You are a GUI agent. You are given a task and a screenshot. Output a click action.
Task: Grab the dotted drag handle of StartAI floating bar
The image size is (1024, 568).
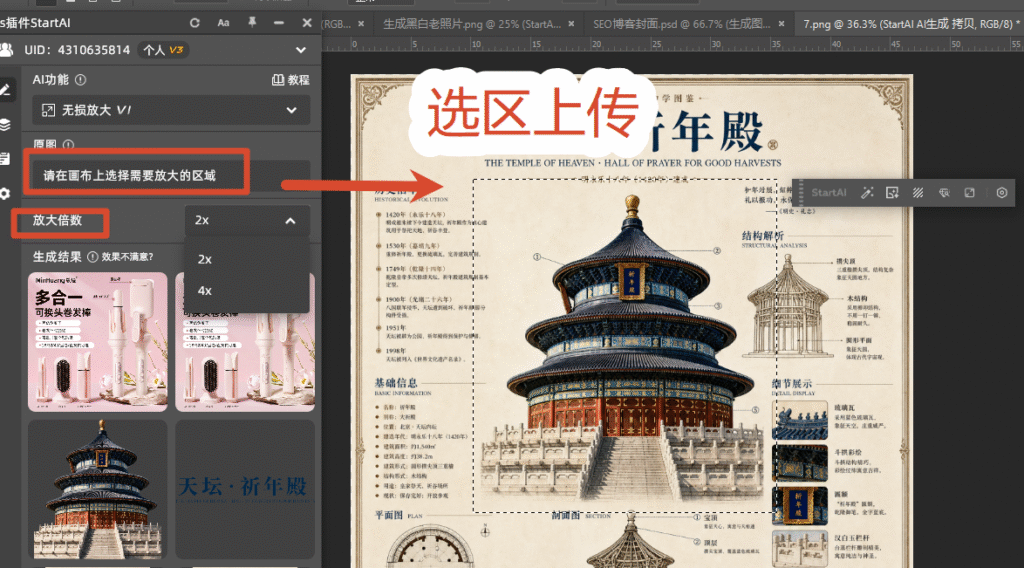point(801,193)
